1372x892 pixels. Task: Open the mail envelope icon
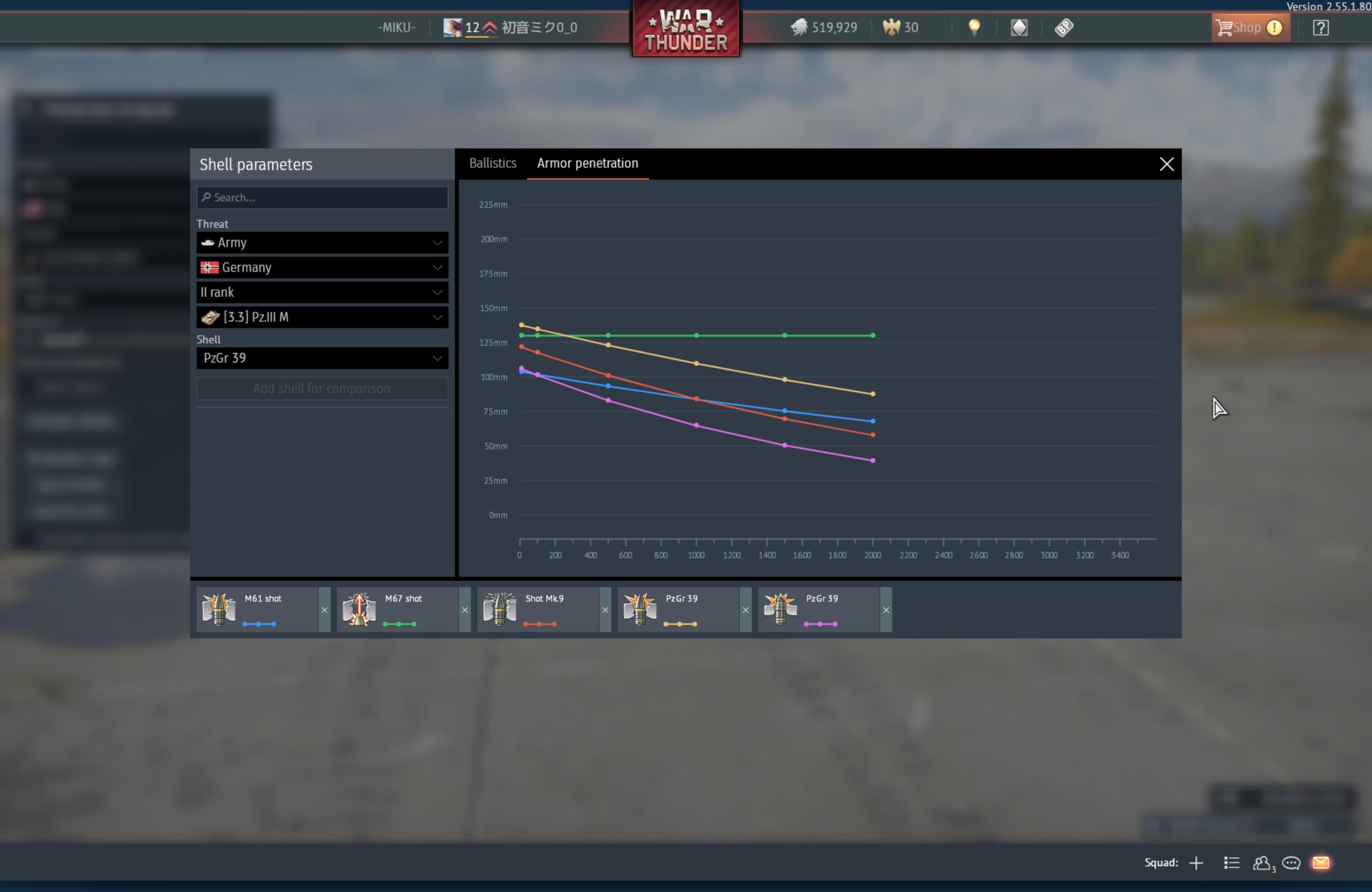coord(1321,863)
